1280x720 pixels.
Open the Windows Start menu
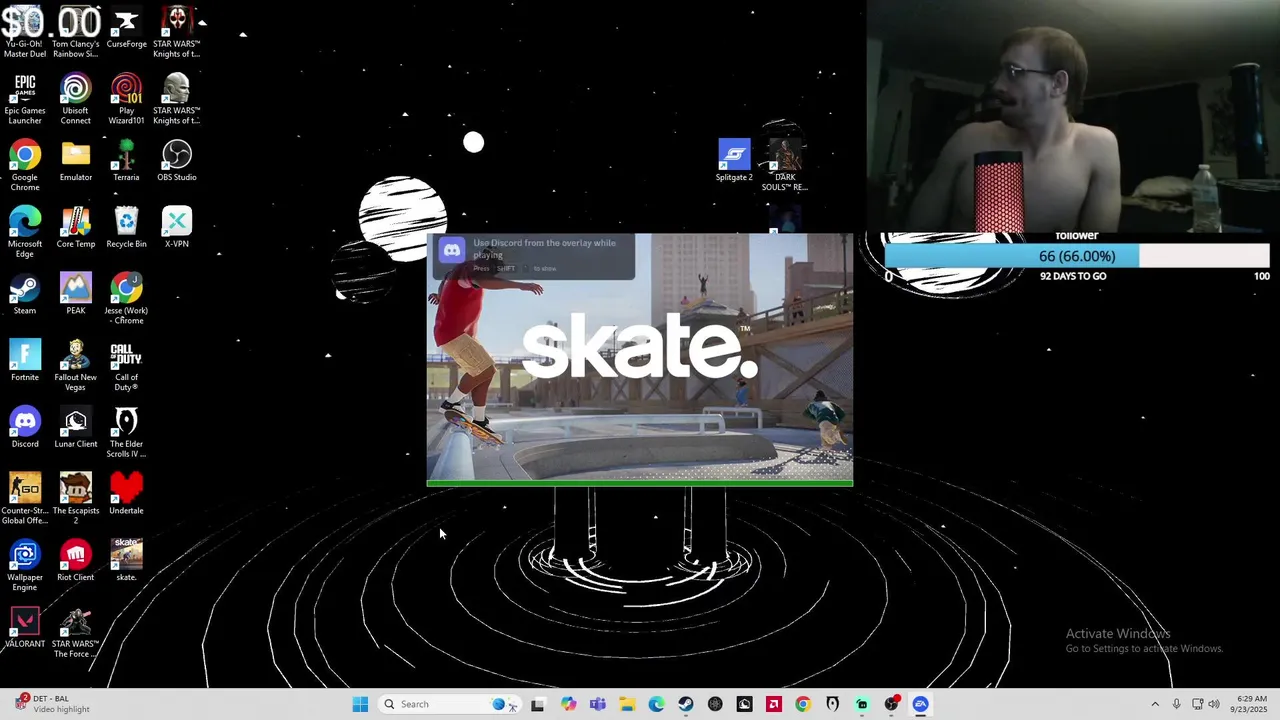pyautogui.click(x=360, y=704)
